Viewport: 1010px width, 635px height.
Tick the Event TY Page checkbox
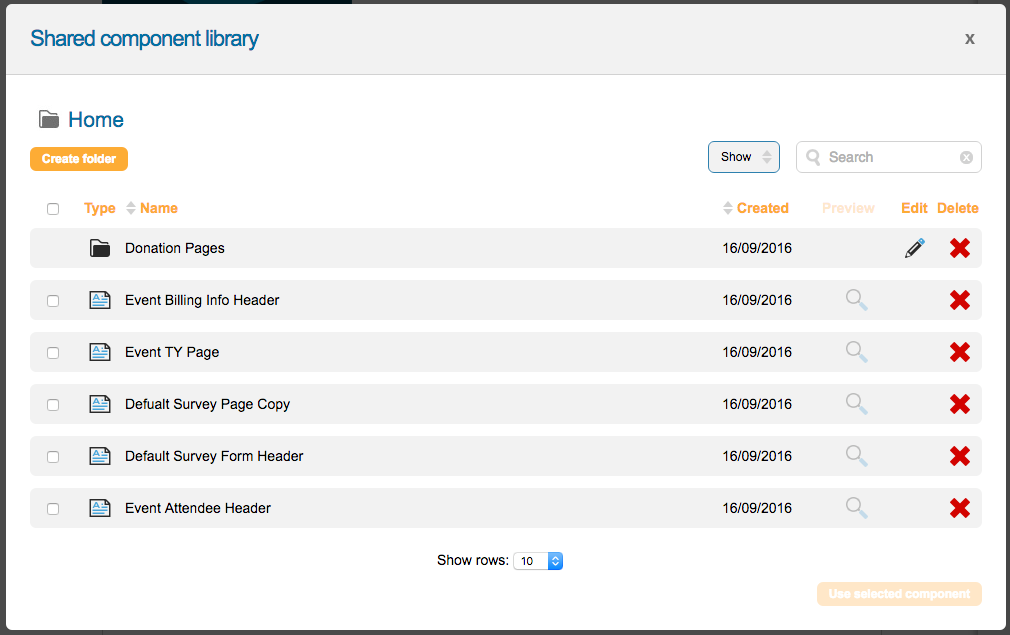(x=53, y=353)
